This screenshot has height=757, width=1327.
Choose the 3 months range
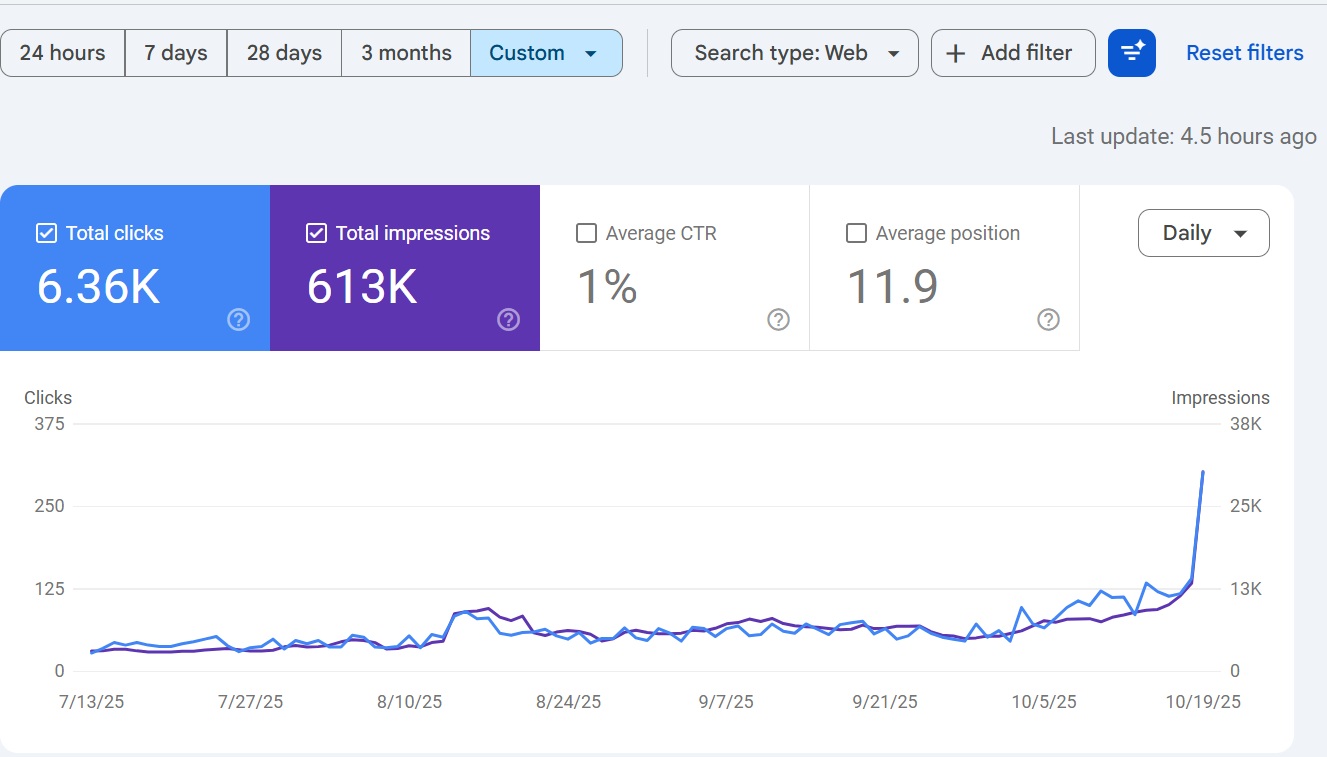point(406,53)
